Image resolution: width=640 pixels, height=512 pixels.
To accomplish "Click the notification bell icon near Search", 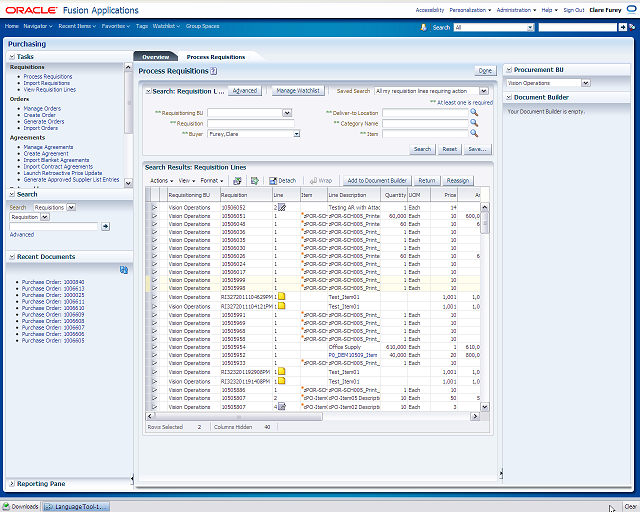I will pos(424,27).
